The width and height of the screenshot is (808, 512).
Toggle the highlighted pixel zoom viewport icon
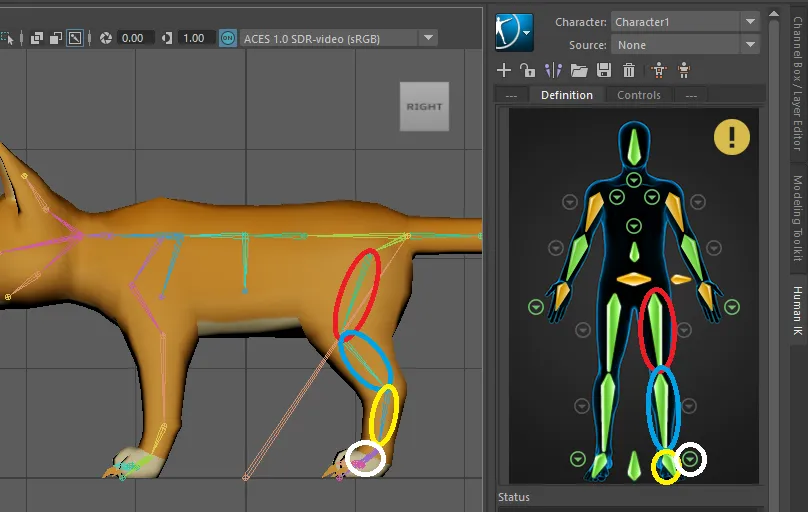tap(75, 38)
